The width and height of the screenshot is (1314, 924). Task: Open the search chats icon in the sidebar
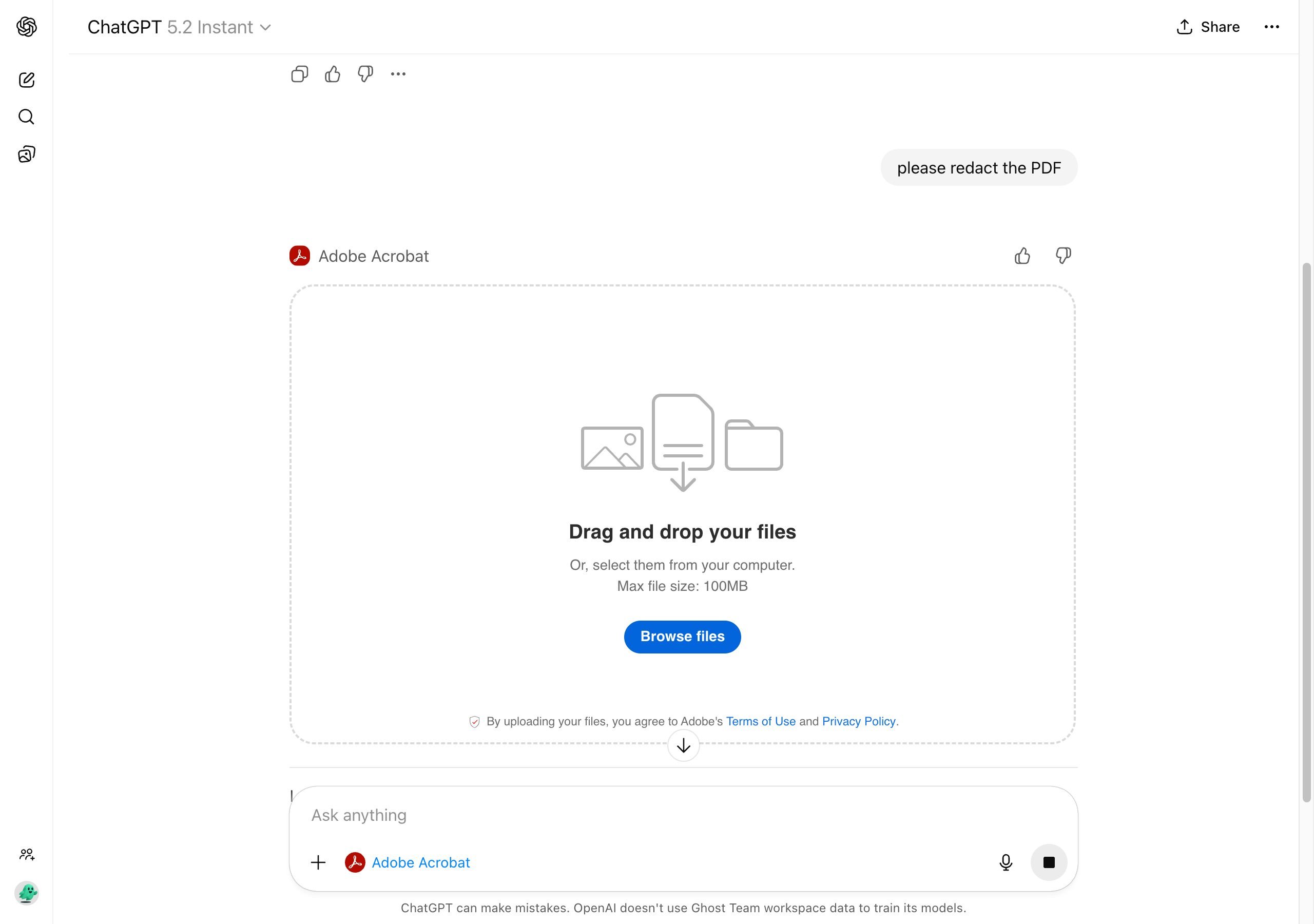click(x=26, y=117)
